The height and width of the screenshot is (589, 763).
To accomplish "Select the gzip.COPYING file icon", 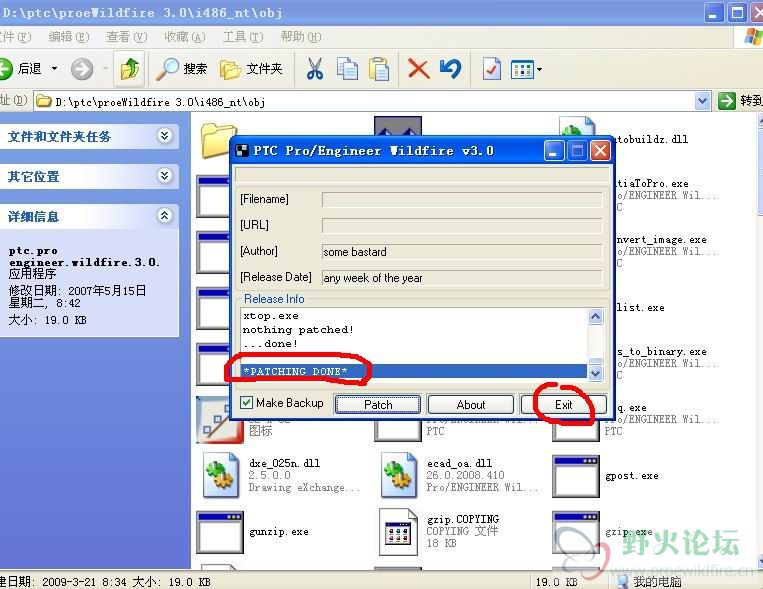I will tap(398, 532).
